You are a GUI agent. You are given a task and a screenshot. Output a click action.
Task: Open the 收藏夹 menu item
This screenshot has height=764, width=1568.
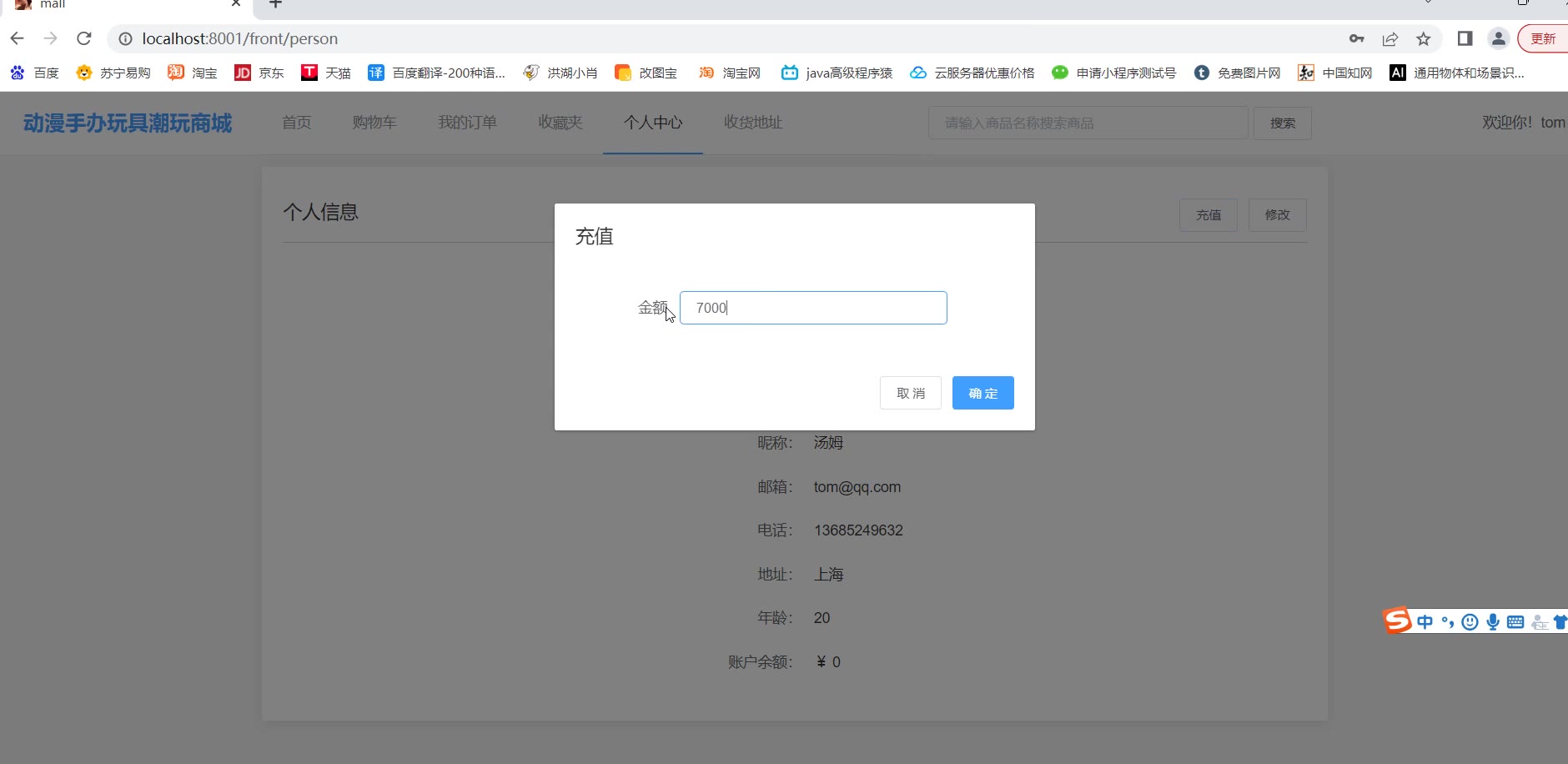pos(560,123)
